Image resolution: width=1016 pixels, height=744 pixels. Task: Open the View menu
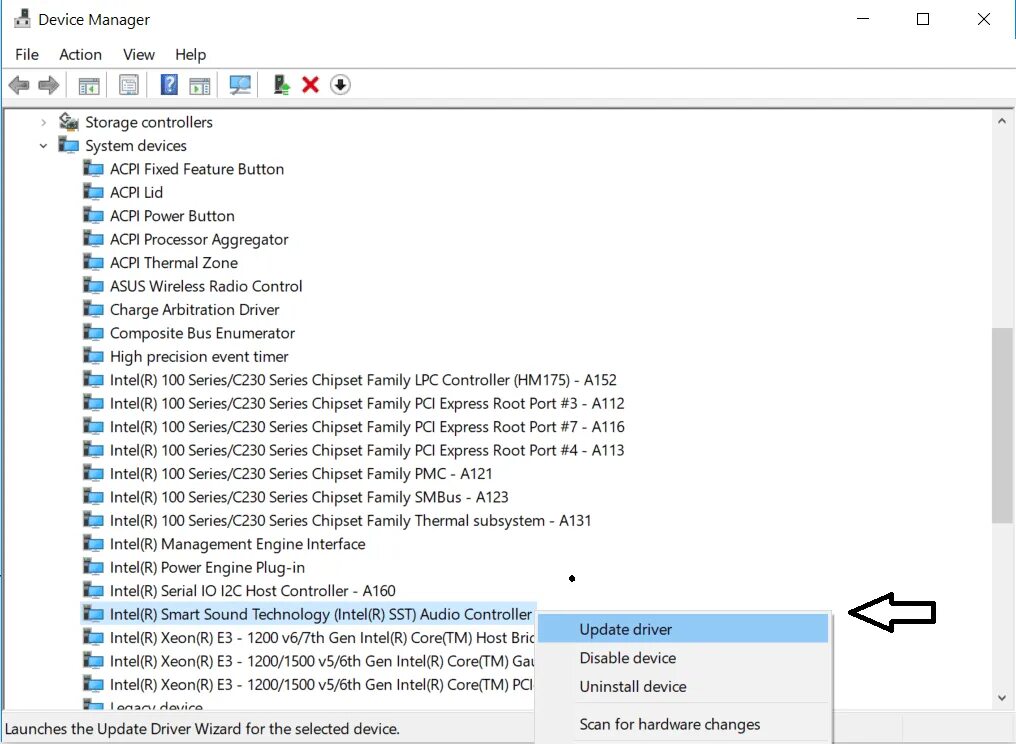[139, 54]
